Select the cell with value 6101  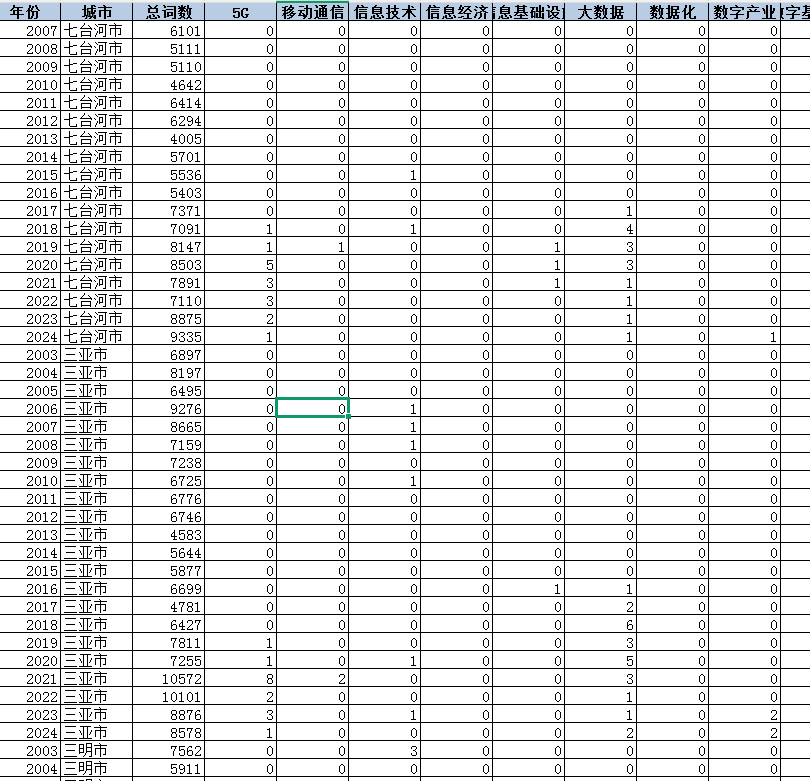click(169, 31)
